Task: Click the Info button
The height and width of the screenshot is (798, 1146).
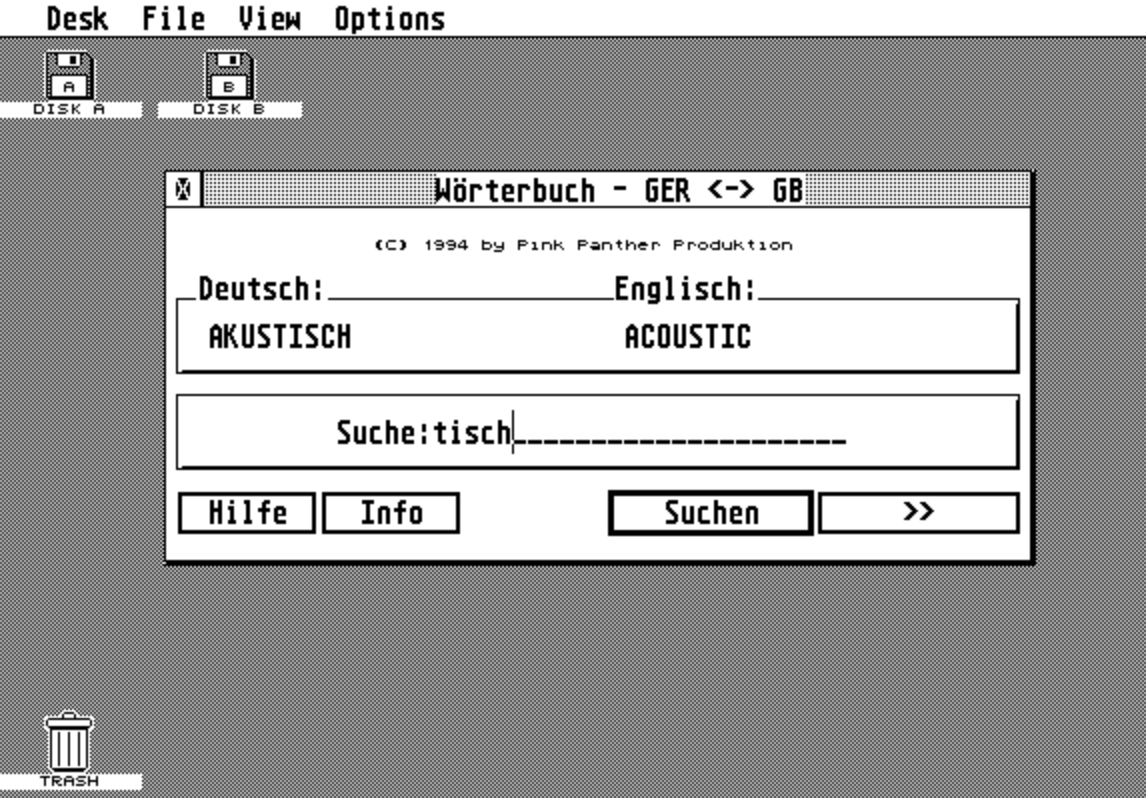Action: 391,513
